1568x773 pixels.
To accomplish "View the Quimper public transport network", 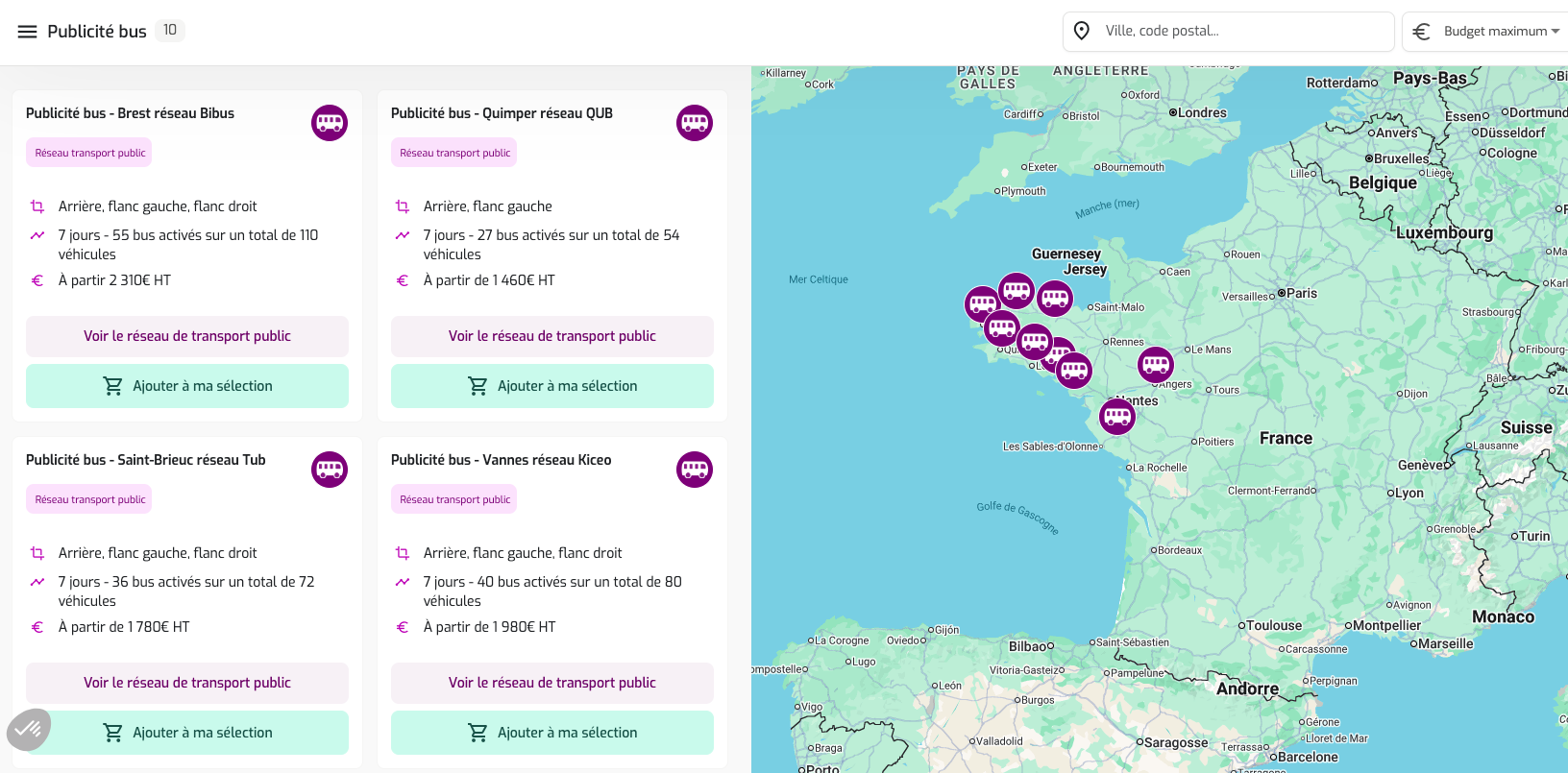I will (552, 336).
